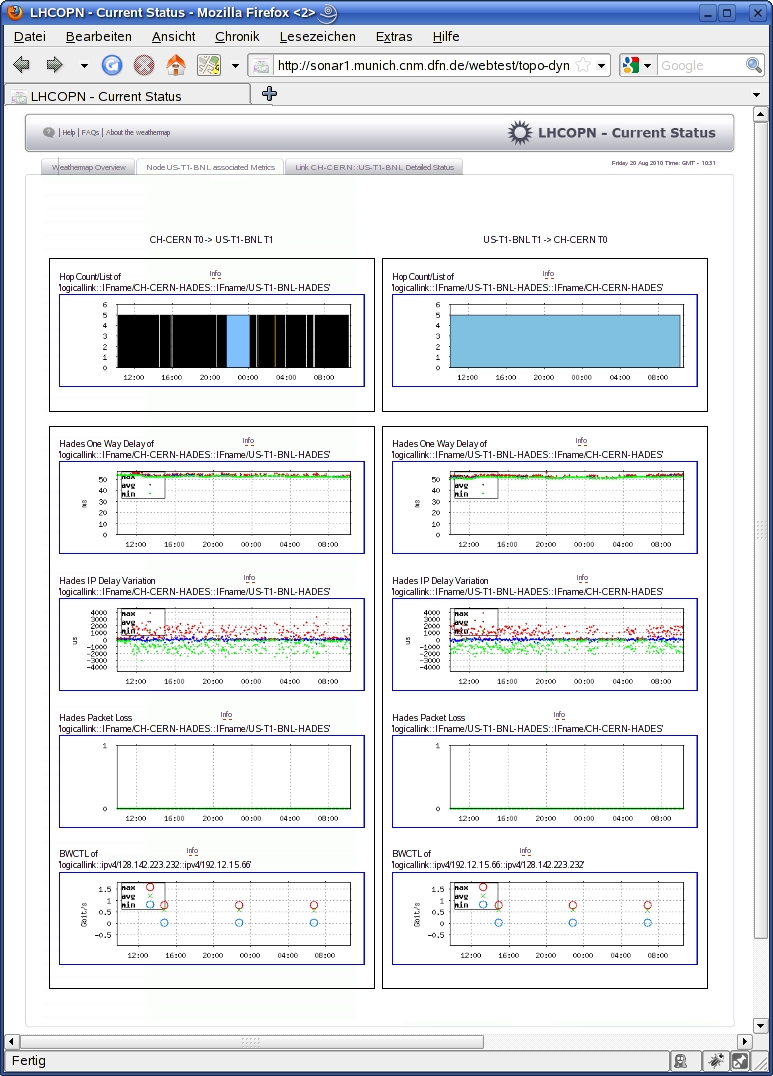The height and width of the screenshot is (1076, 773).
Task: Reload the page with the blue circle icon
Action: pos(112,65)
